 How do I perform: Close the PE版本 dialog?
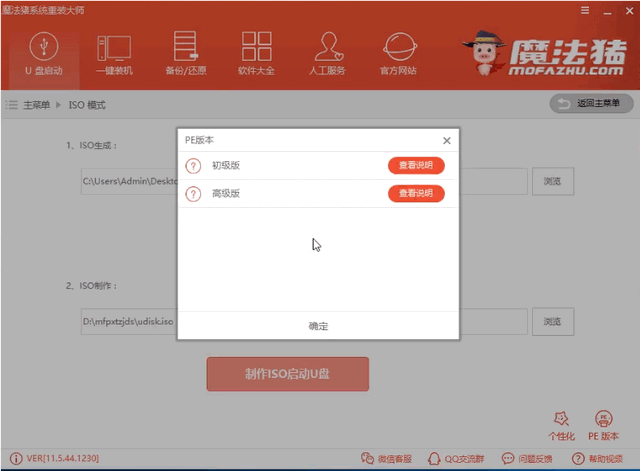coord(446,140)
